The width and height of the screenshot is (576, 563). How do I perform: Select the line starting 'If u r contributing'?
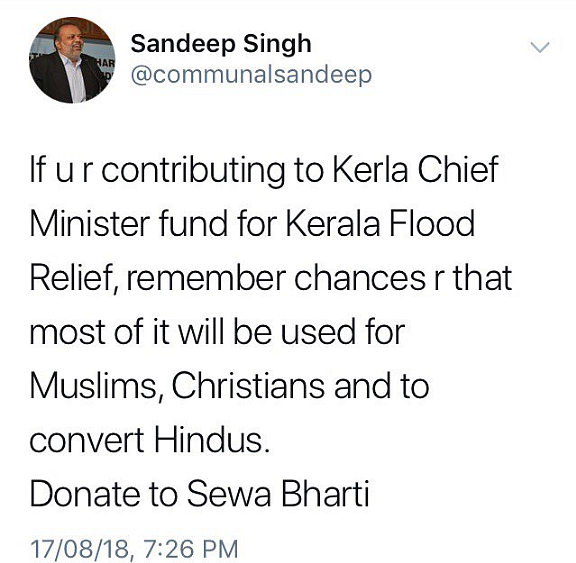[x=264, y=170]
